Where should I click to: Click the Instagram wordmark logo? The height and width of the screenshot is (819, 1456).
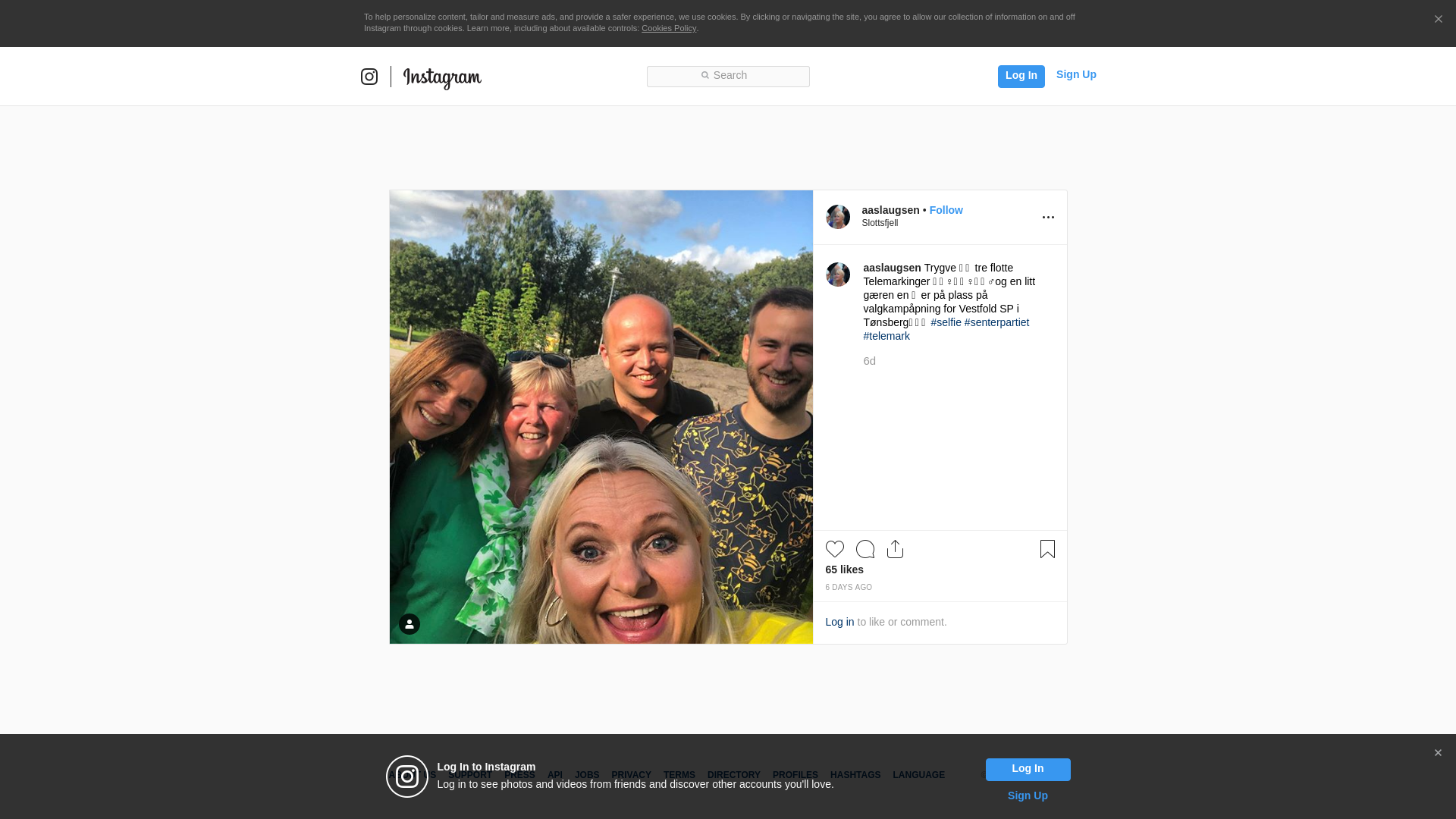[442, 77]
